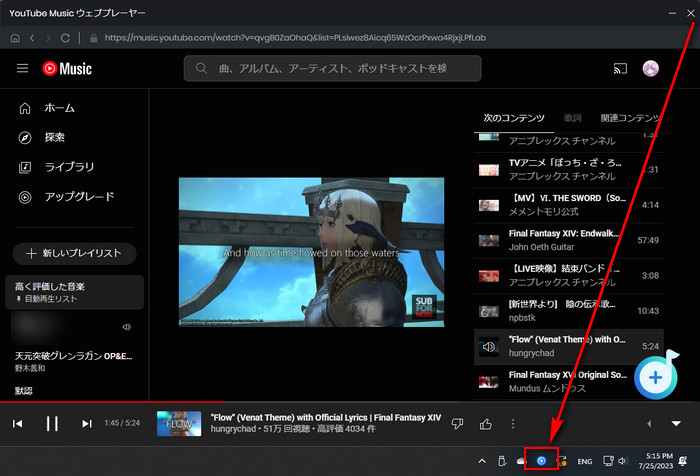Click ENG language indicator
The image size is (700, 476).
pos(585,461)
